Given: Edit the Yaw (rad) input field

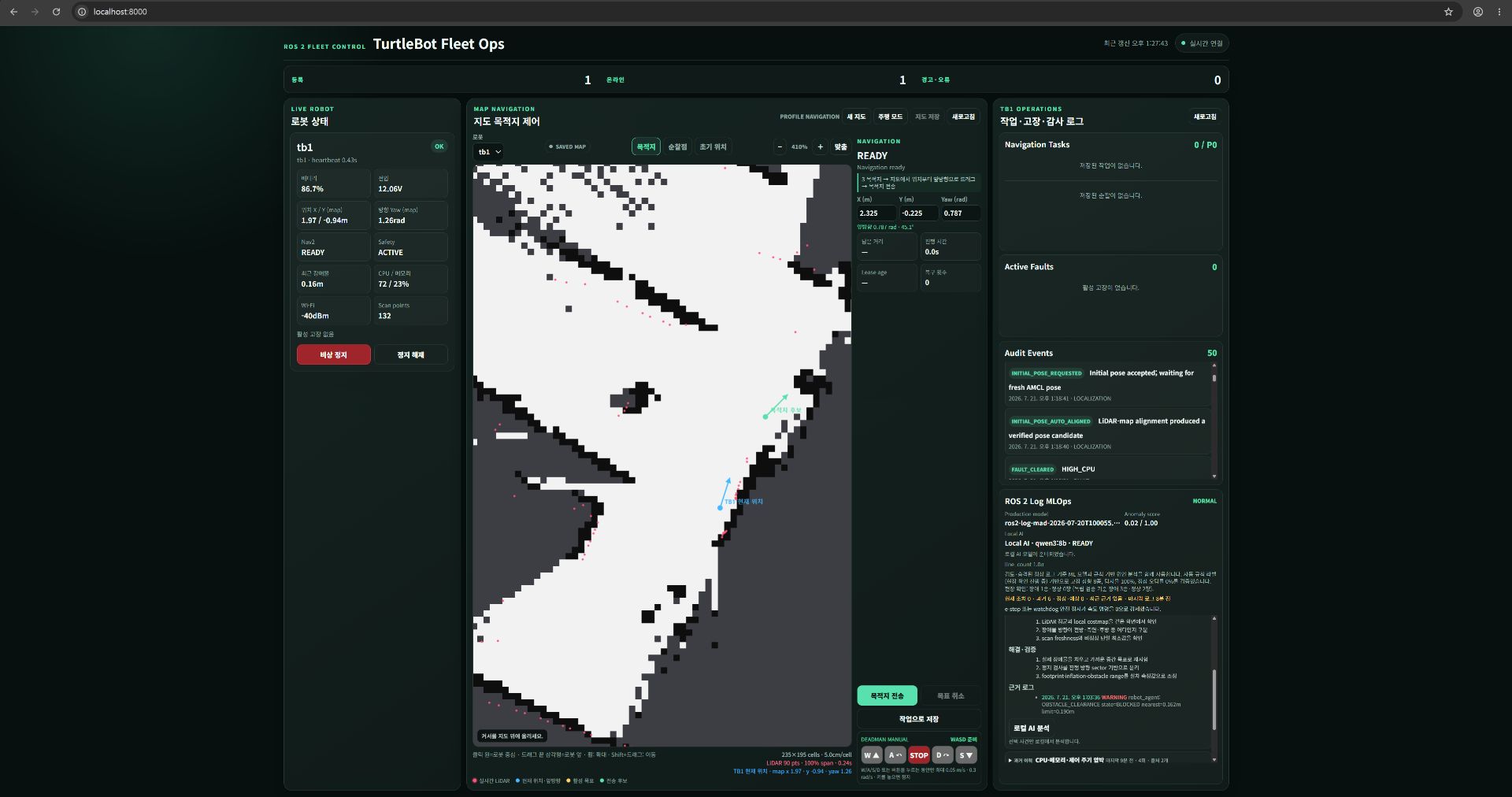Looking at the screenshot, I should pos(961,213).
